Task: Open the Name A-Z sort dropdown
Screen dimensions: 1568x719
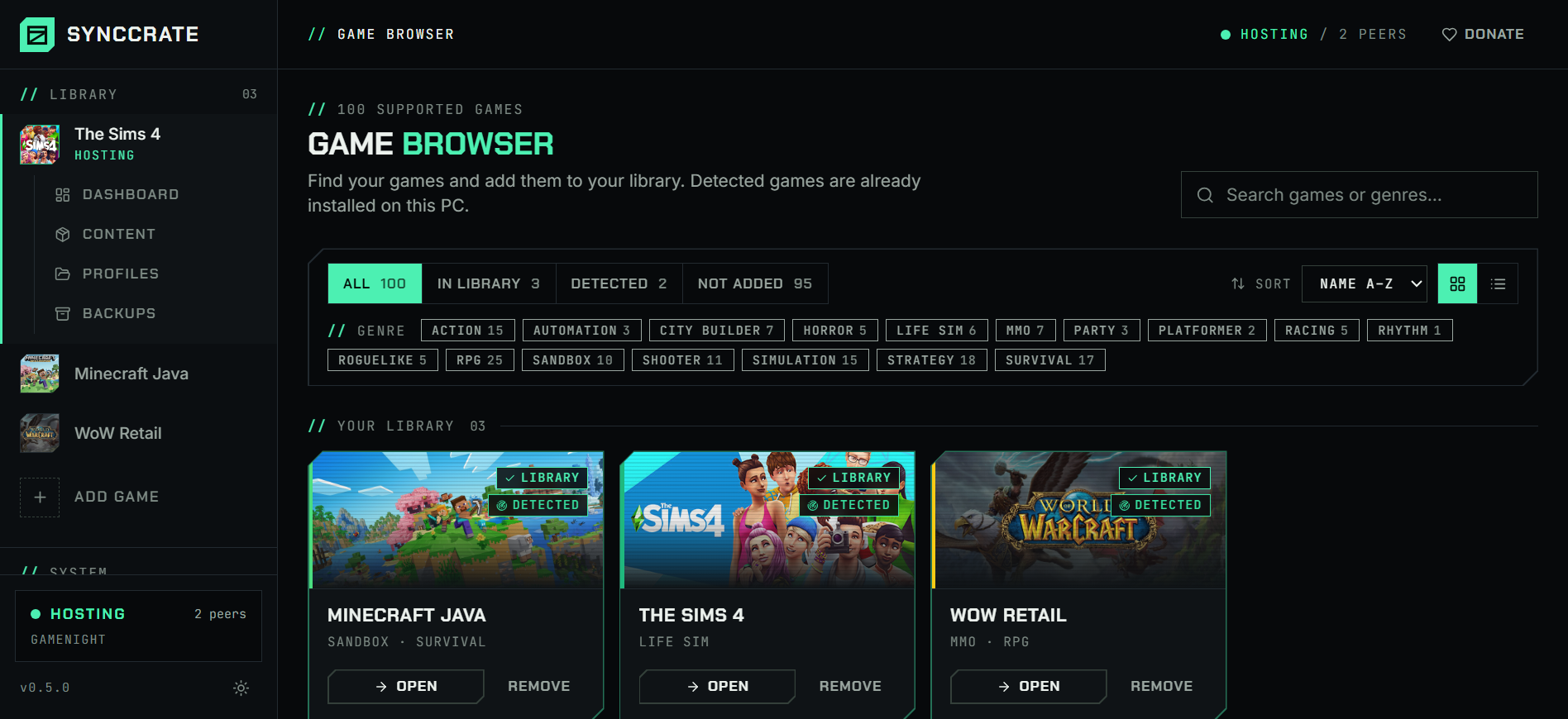Action: [x=1365, y=283]
